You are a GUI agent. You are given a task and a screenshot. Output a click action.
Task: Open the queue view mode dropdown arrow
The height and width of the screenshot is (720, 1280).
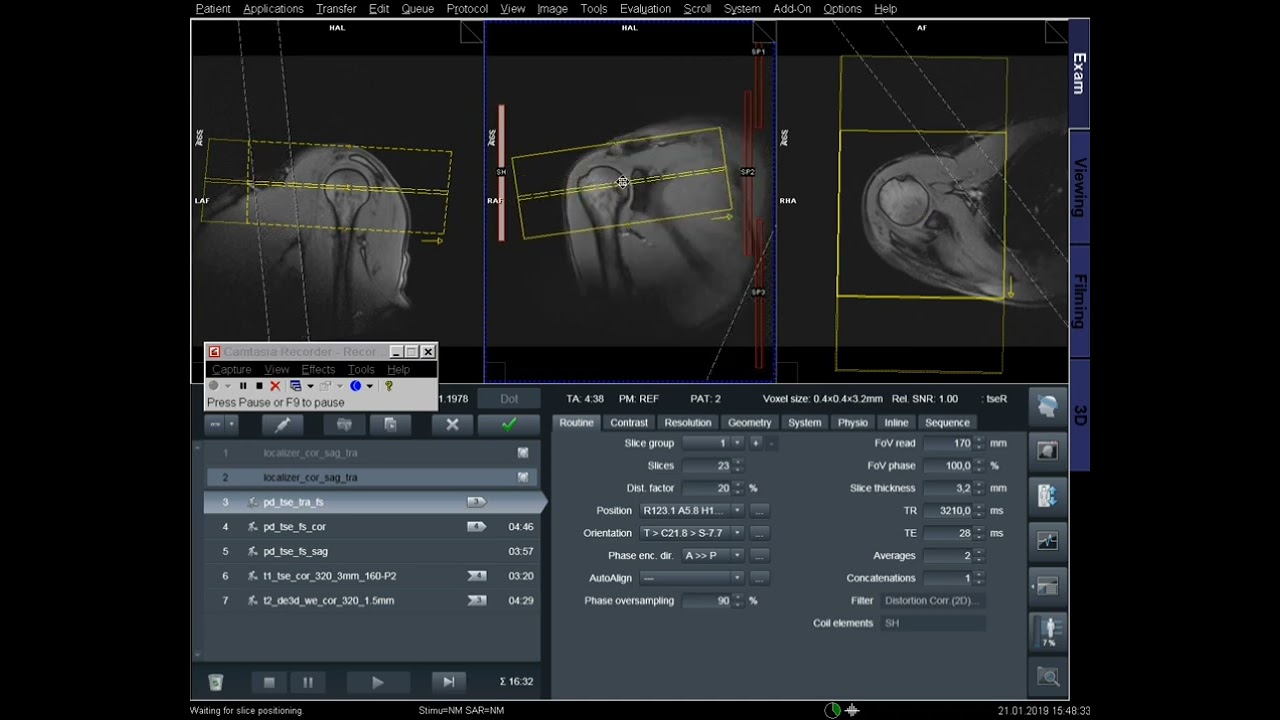(x=232, y=424)
